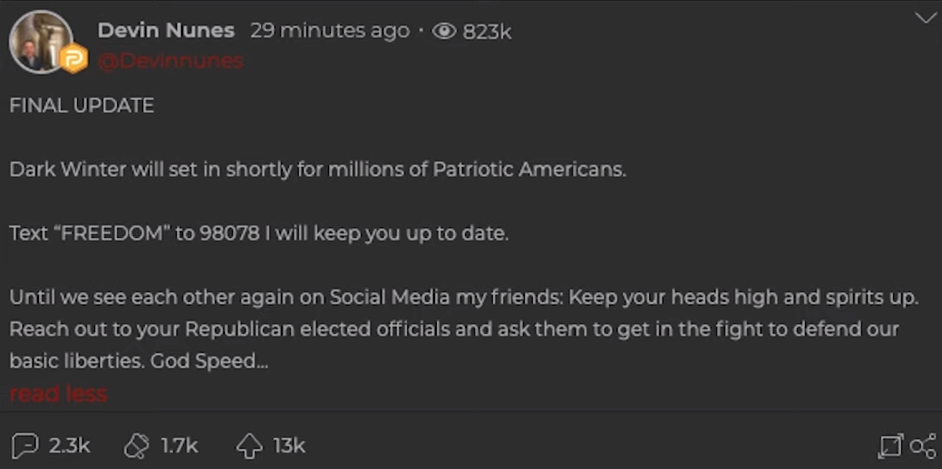
Task: Open post in new window icon
Action: [x=889, y=446]
